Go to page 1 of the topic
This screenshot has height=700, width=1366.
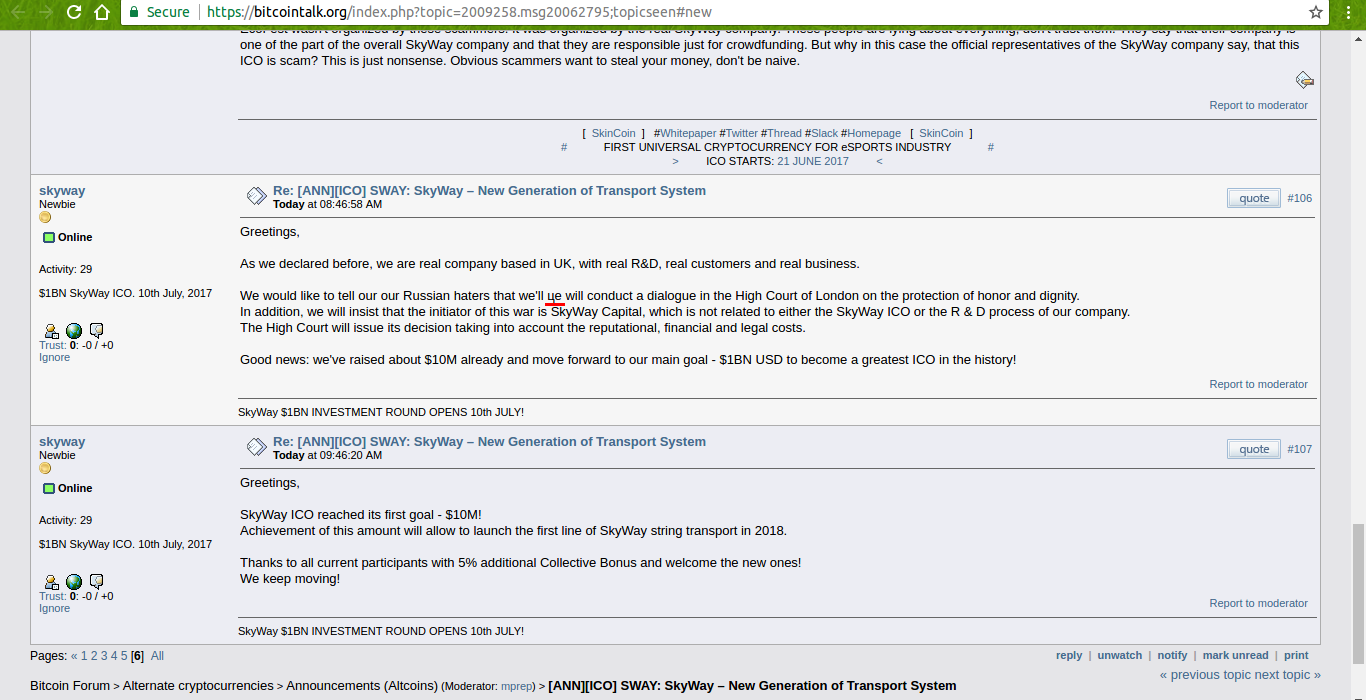pyautogui.click(x=84, y=656)
